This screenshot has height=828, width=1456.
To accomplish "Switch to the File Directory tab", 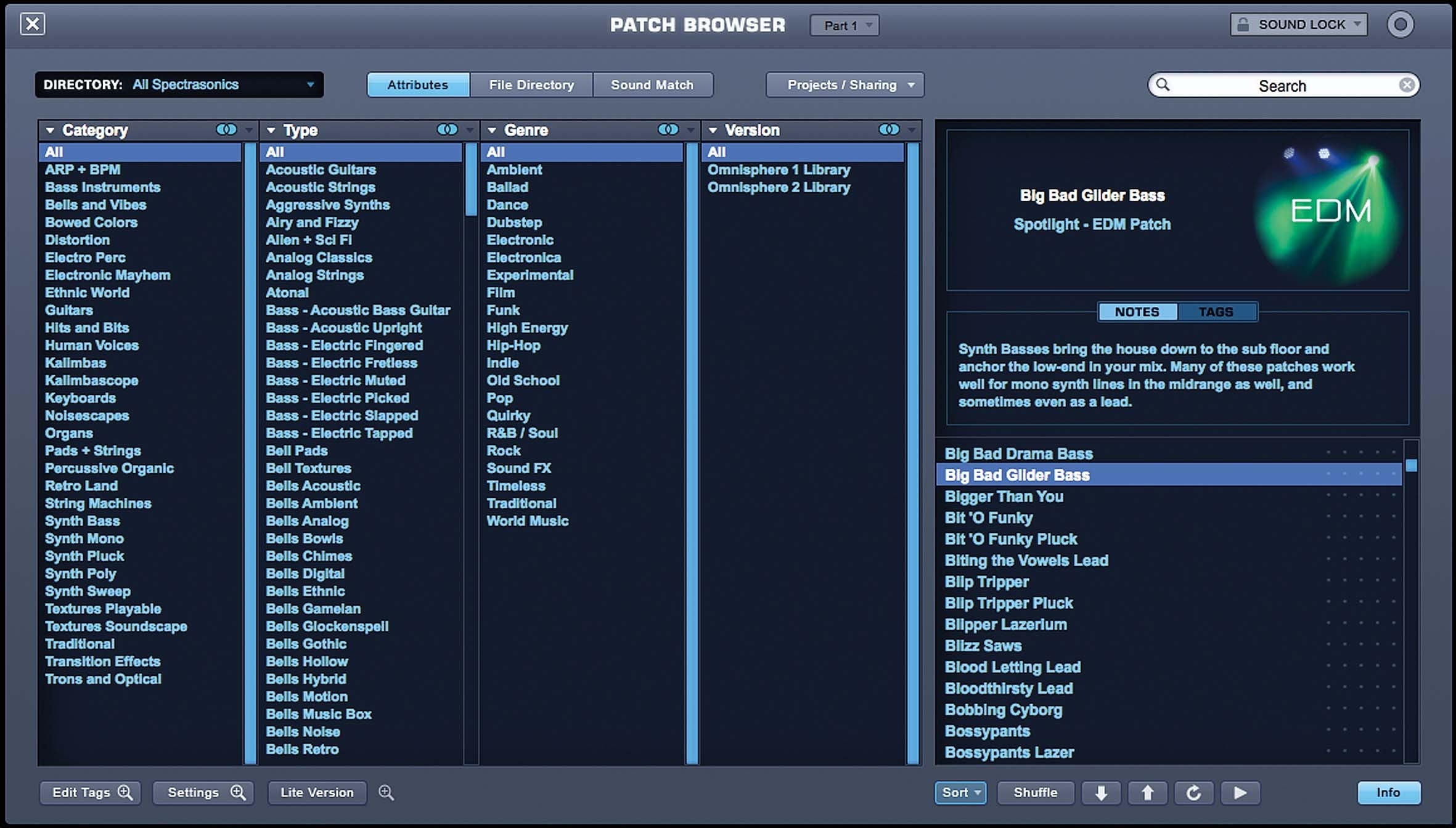I will click(532, 84).
